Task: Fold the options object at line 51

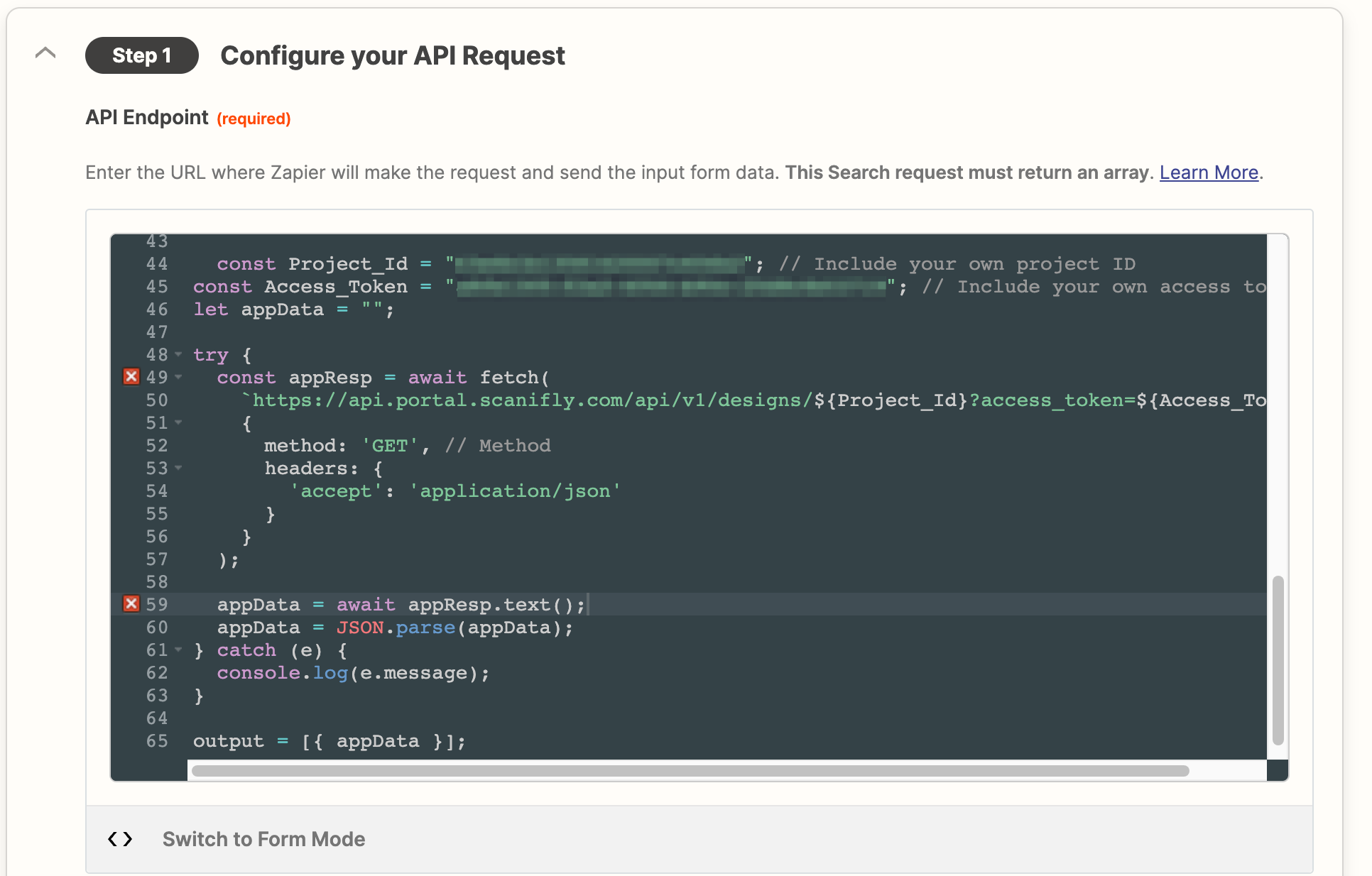Action: (178, 422)
